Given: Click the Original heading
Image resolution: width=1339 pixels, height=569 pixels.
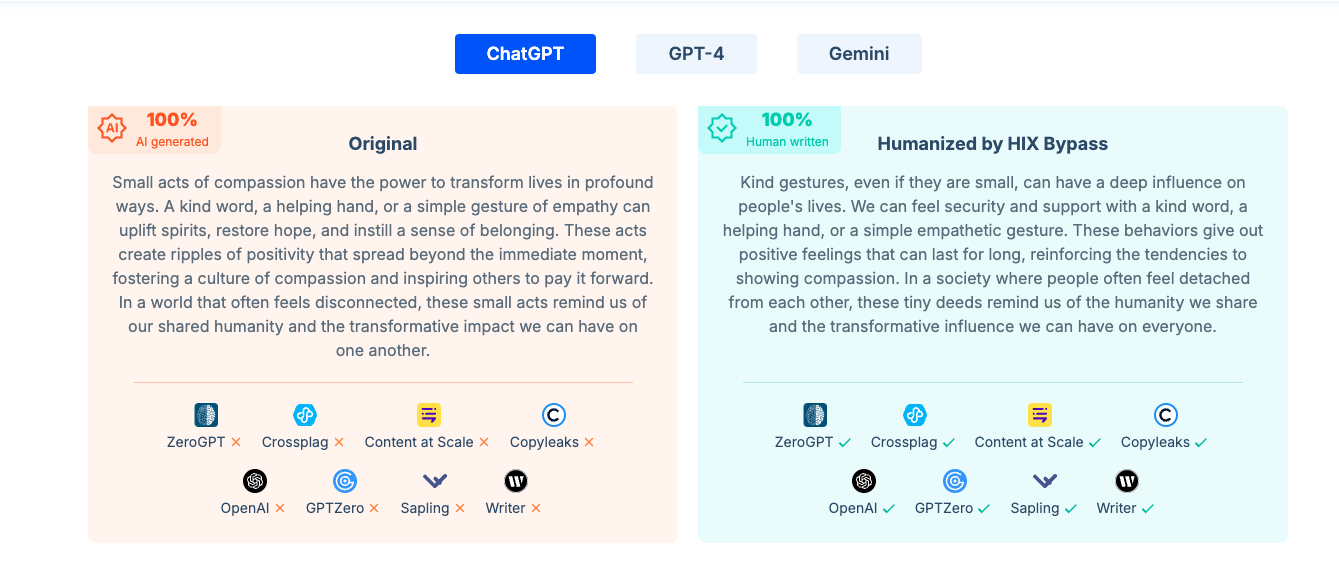Looking at the screenshot, I should pyautogui.click(x=383, y=144).
